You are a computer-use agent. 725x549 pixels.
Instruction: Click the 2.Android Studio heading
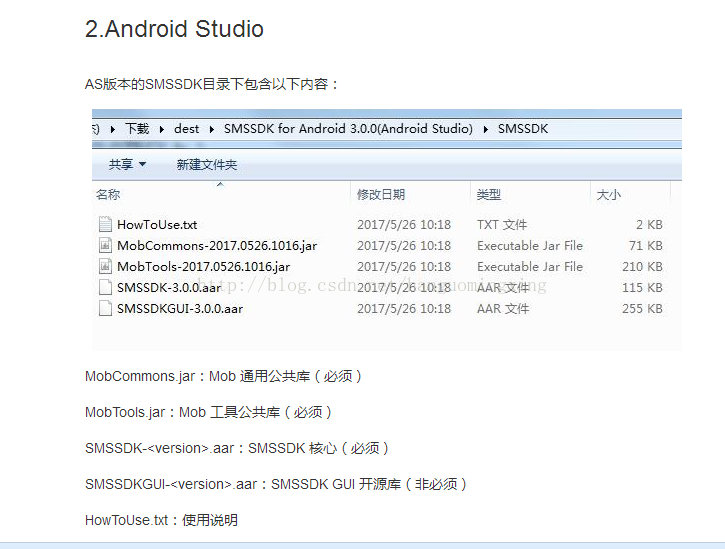coord(174,29)
